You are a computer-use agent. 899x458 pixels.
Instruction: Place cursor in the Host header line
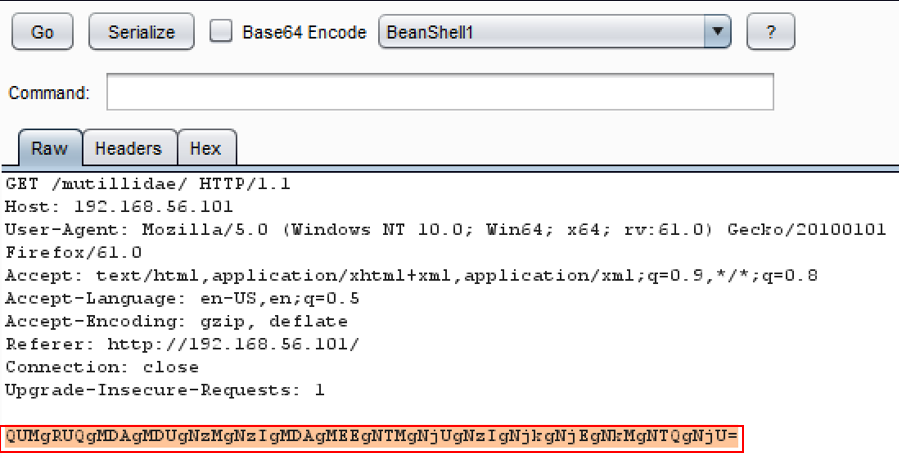(x=118, y=207)
